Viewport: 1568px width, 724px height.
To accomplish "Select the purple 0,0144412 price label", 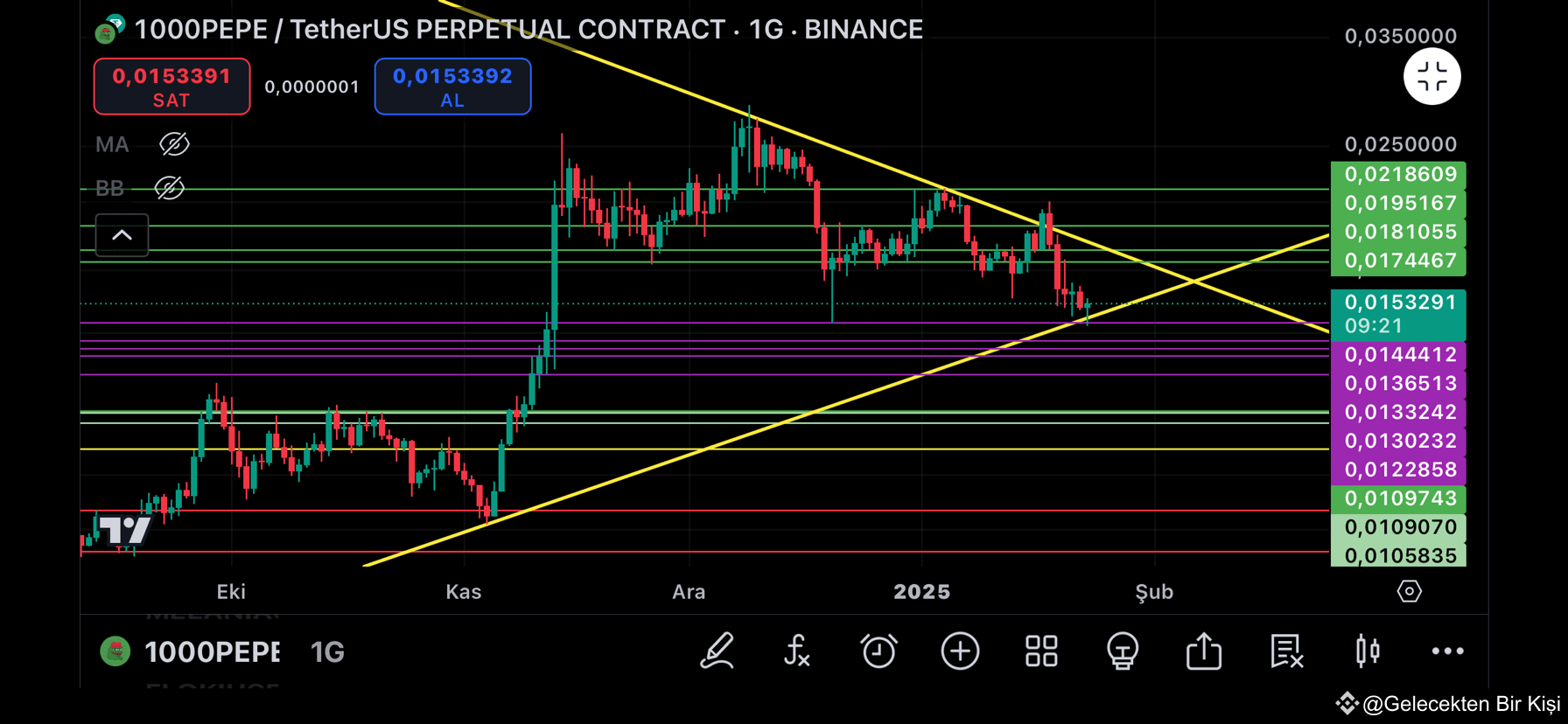I will (1398, 355).
